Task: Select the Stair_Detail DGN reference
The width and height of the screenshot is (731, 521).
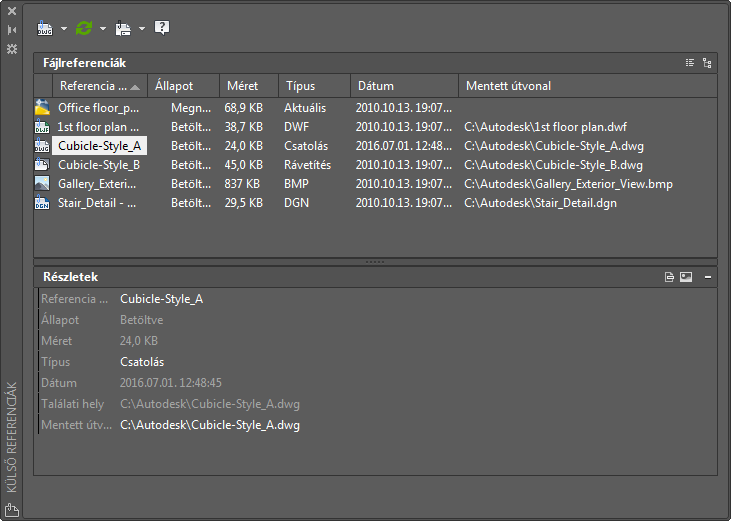Action: coord(97,203)
